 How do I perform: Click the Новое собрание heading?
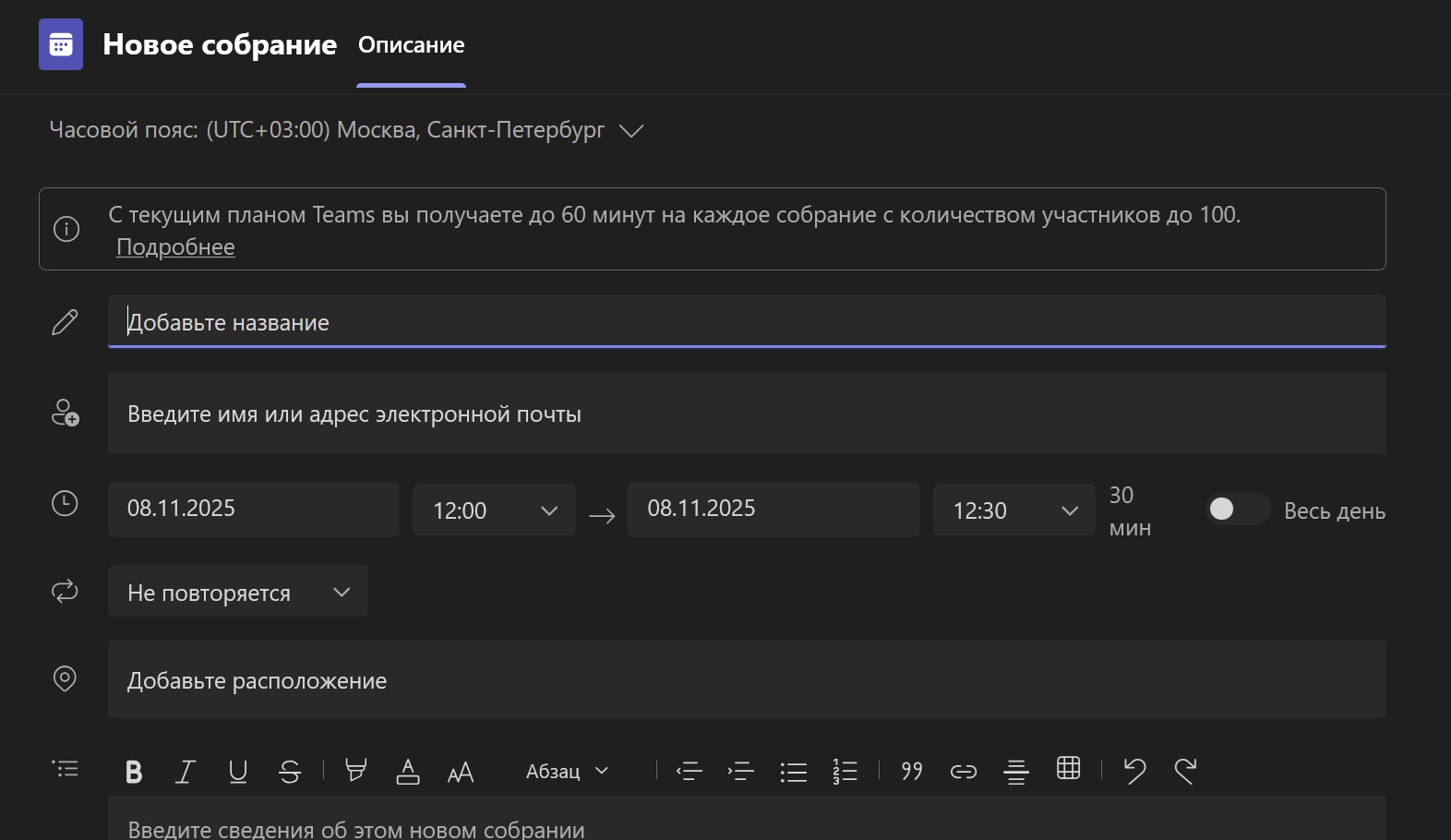tap(220, 44)
